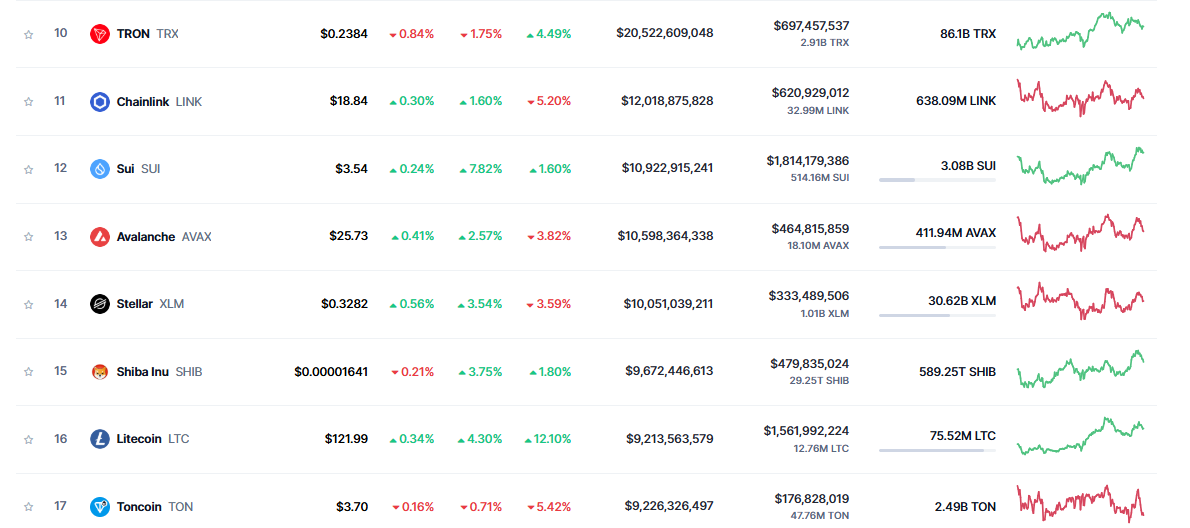Image resolution: width=1190 pixels, height=528 pixels.
Task: Open the Chainlink LINK coin page
Action: [159, 102]
